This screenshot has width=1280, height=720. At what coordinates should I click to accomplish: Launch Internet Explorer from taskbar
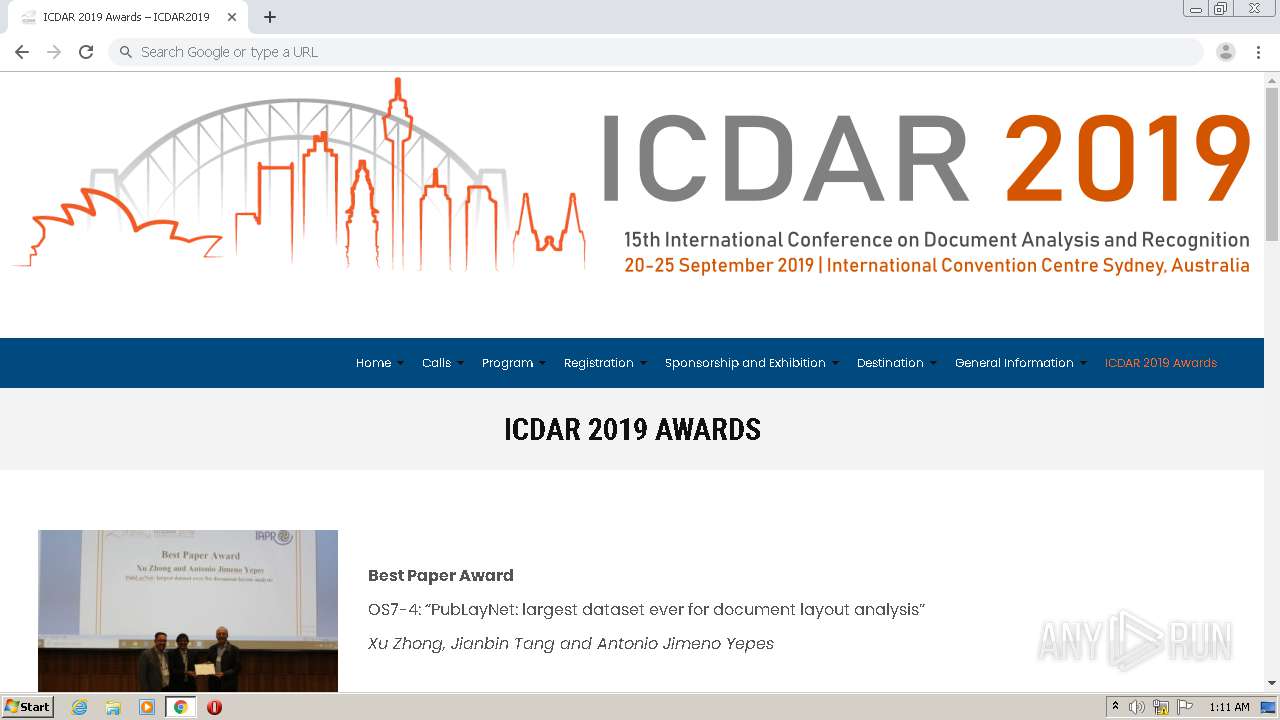(x=80, y=707)
